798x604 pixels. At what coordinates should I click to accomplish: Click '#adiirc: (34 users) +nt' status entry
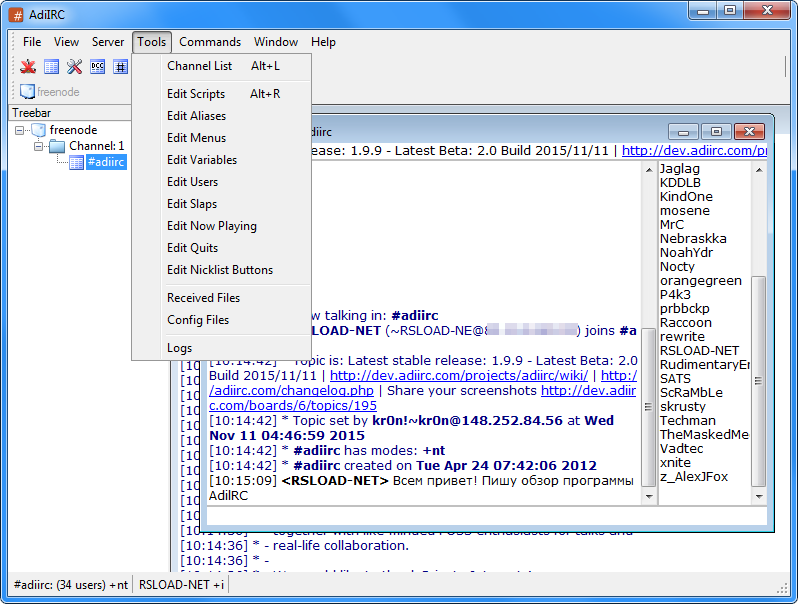(71, 585)
